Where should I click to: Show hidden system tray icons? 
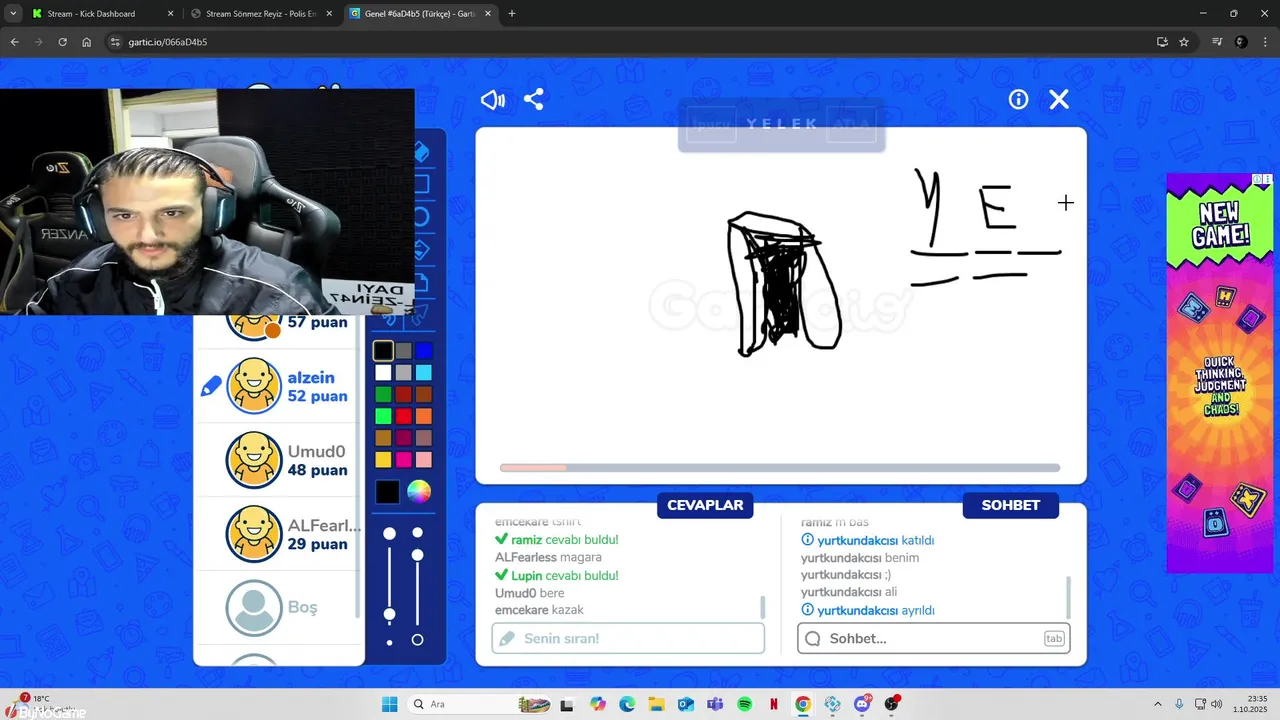click(1158, 704)
